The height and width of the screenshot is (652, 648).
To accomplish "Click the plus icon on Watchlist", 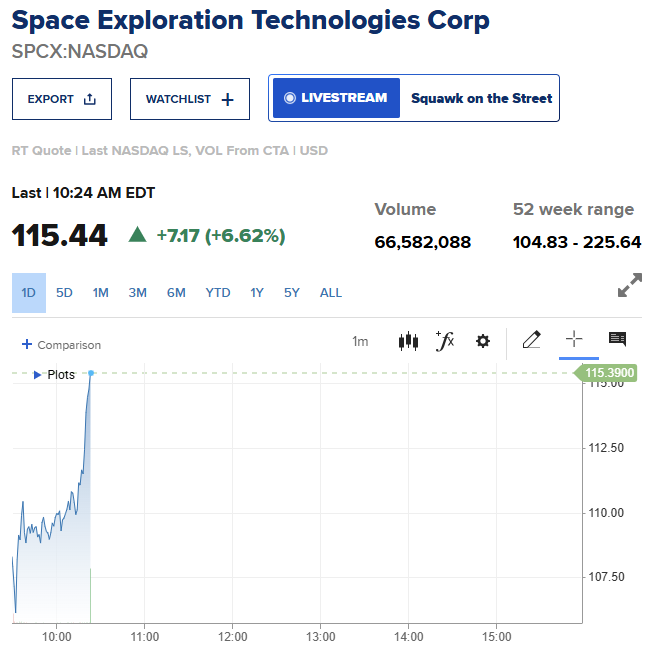I will 228,99.
